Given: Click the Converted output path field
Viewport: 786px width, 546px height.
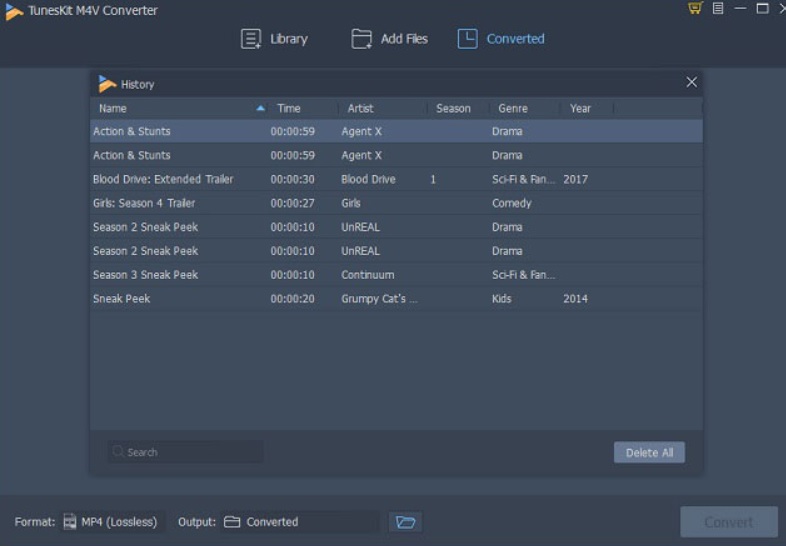Looking at the screenshot, I should [x=299, y=522].
